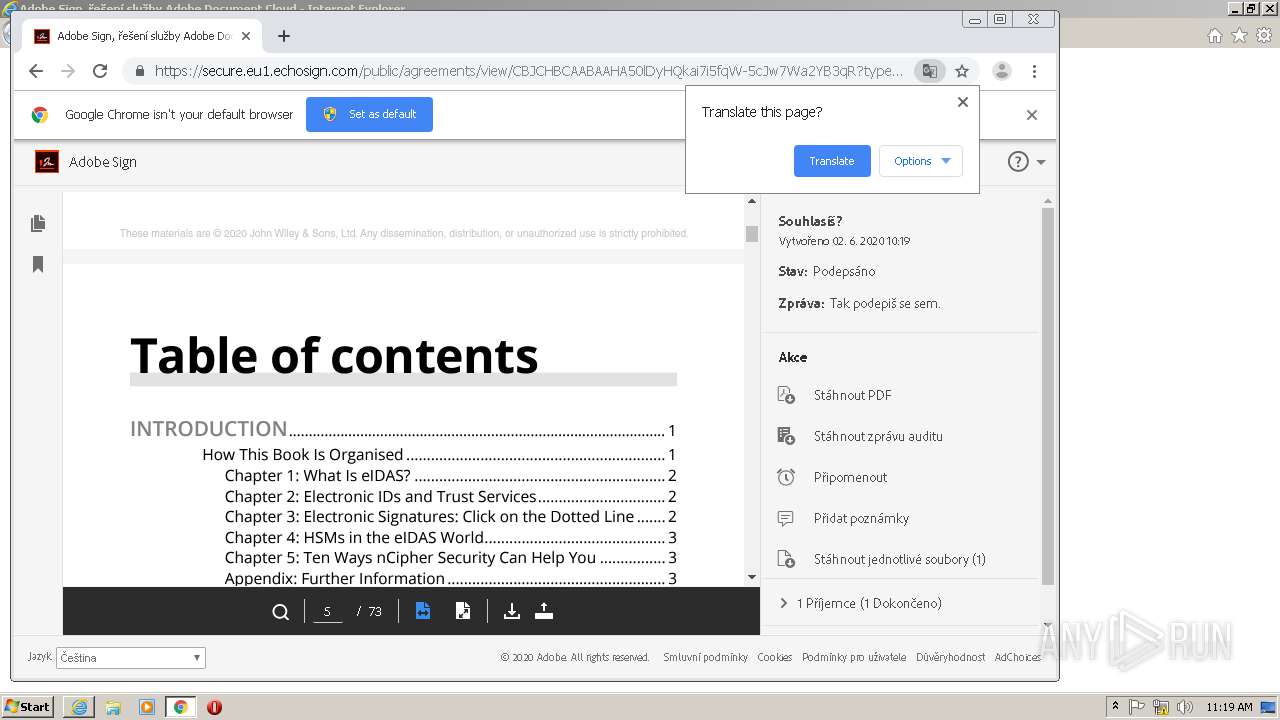Click the system tray volume icon
The image size is (1280, 720).
pyautogui.click(x=1185, y=707)
